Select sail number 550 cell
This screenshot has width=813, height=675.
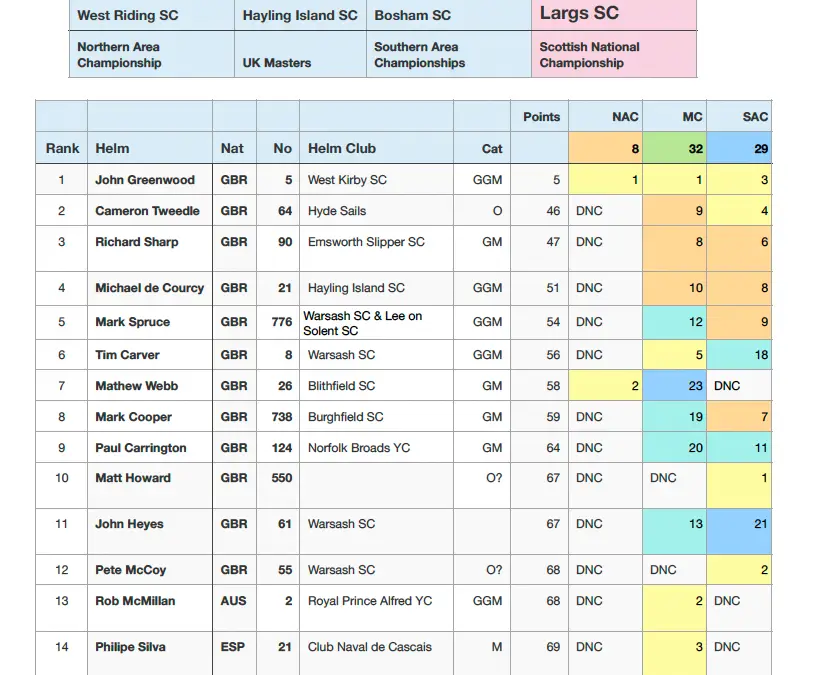[278, 485]
